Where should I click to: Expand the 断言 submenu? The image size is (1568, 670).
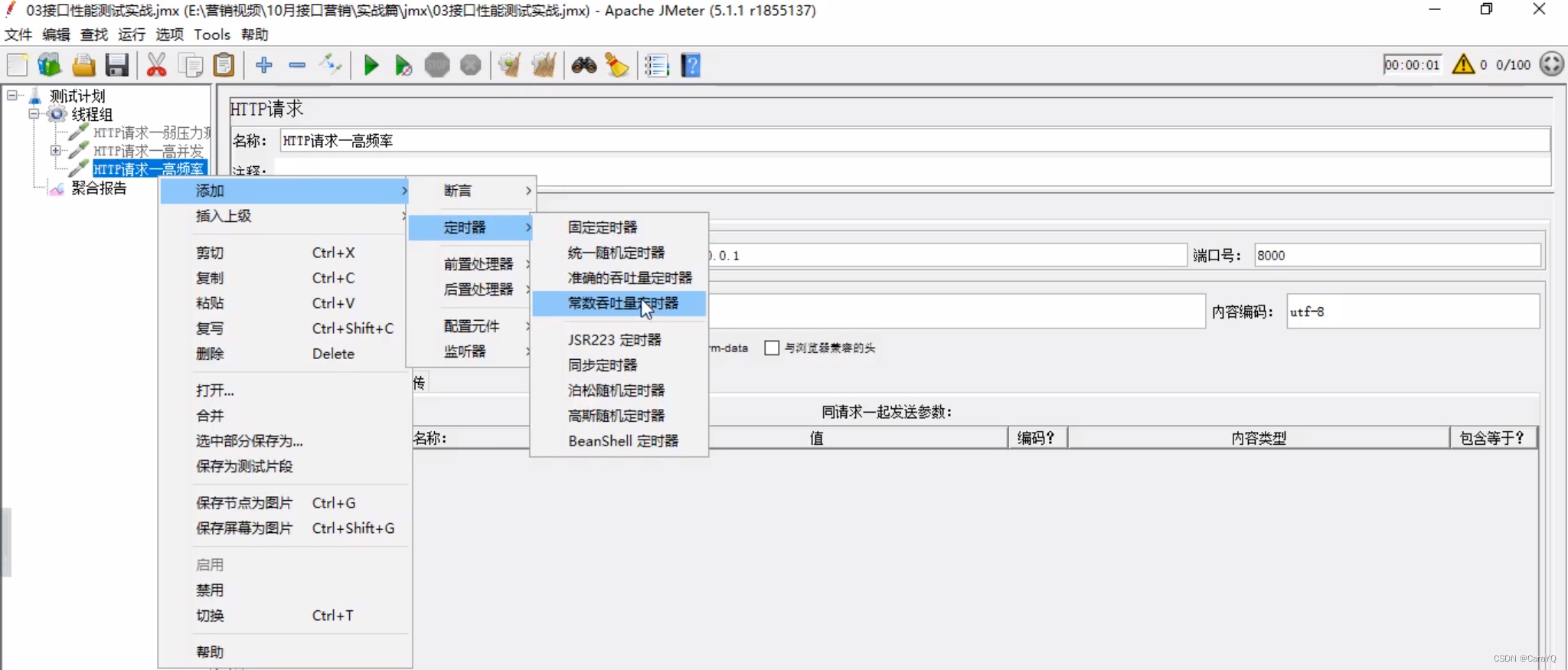[471, 191]
